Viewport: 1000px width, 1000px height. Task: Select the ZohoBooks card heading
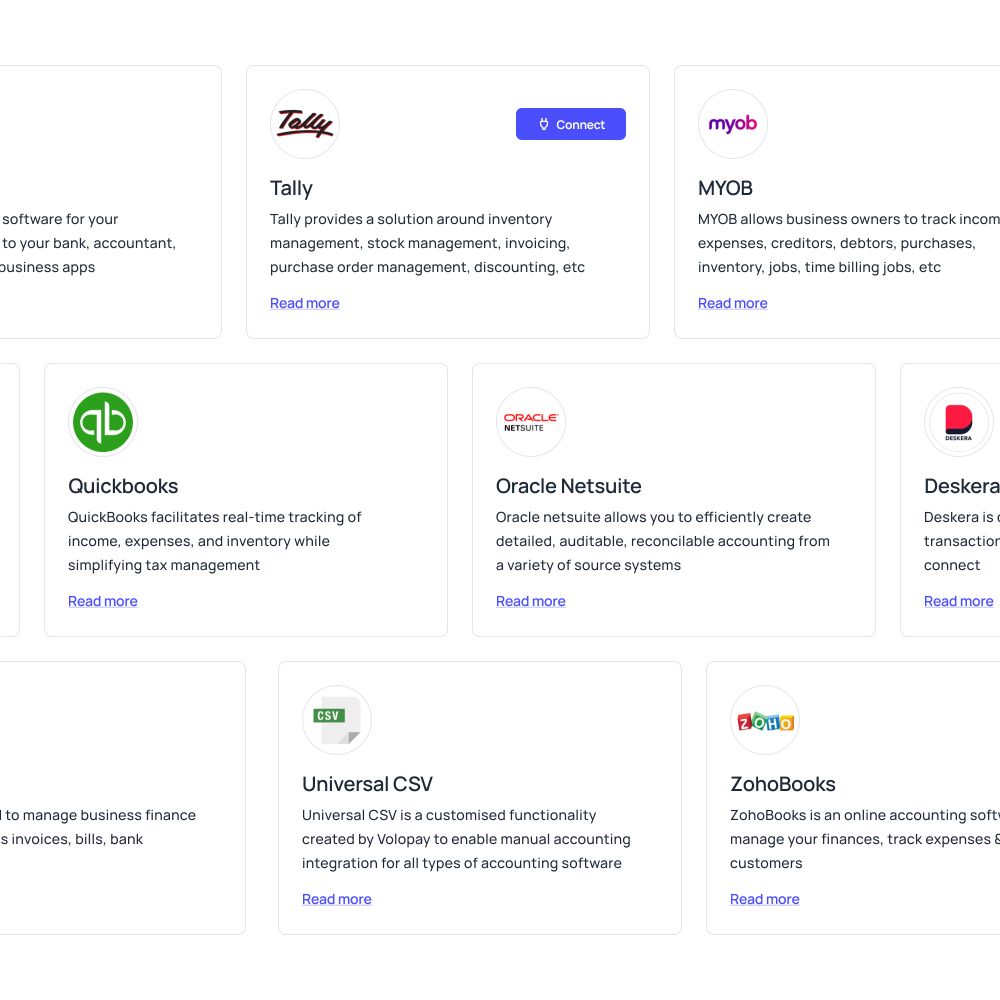click(x=783, y=784)
